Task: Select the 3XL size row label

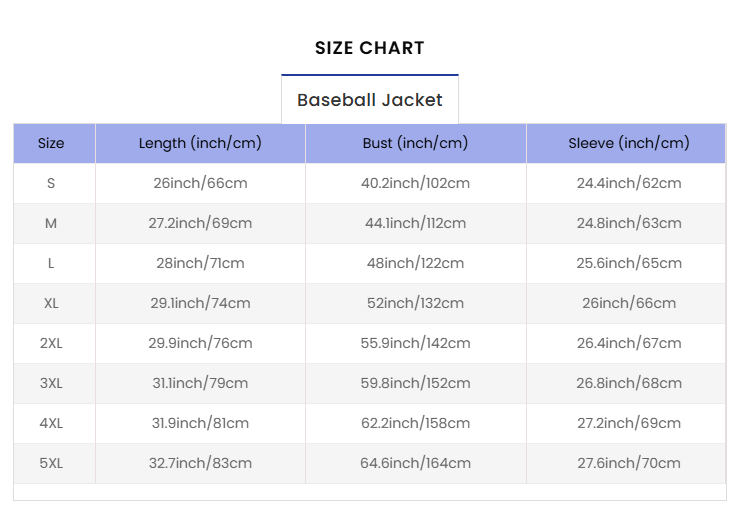Action: (51, 383)
